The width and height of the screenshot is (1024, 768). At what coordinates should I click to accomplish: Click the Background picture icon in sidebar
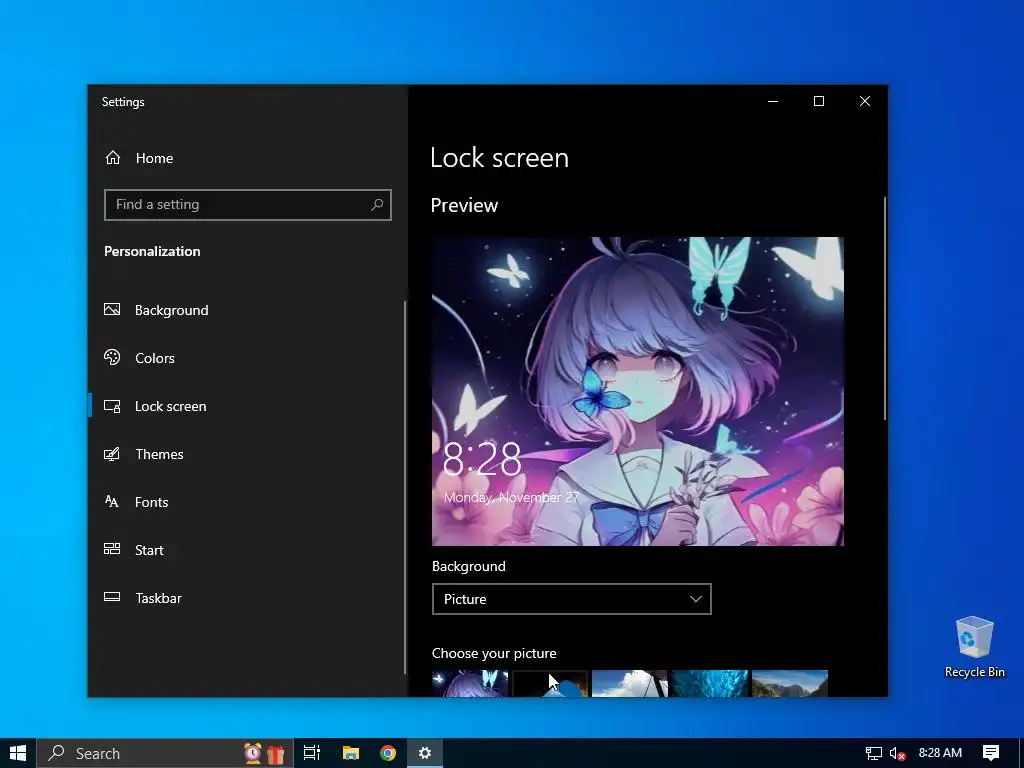(x=112, y=310)
